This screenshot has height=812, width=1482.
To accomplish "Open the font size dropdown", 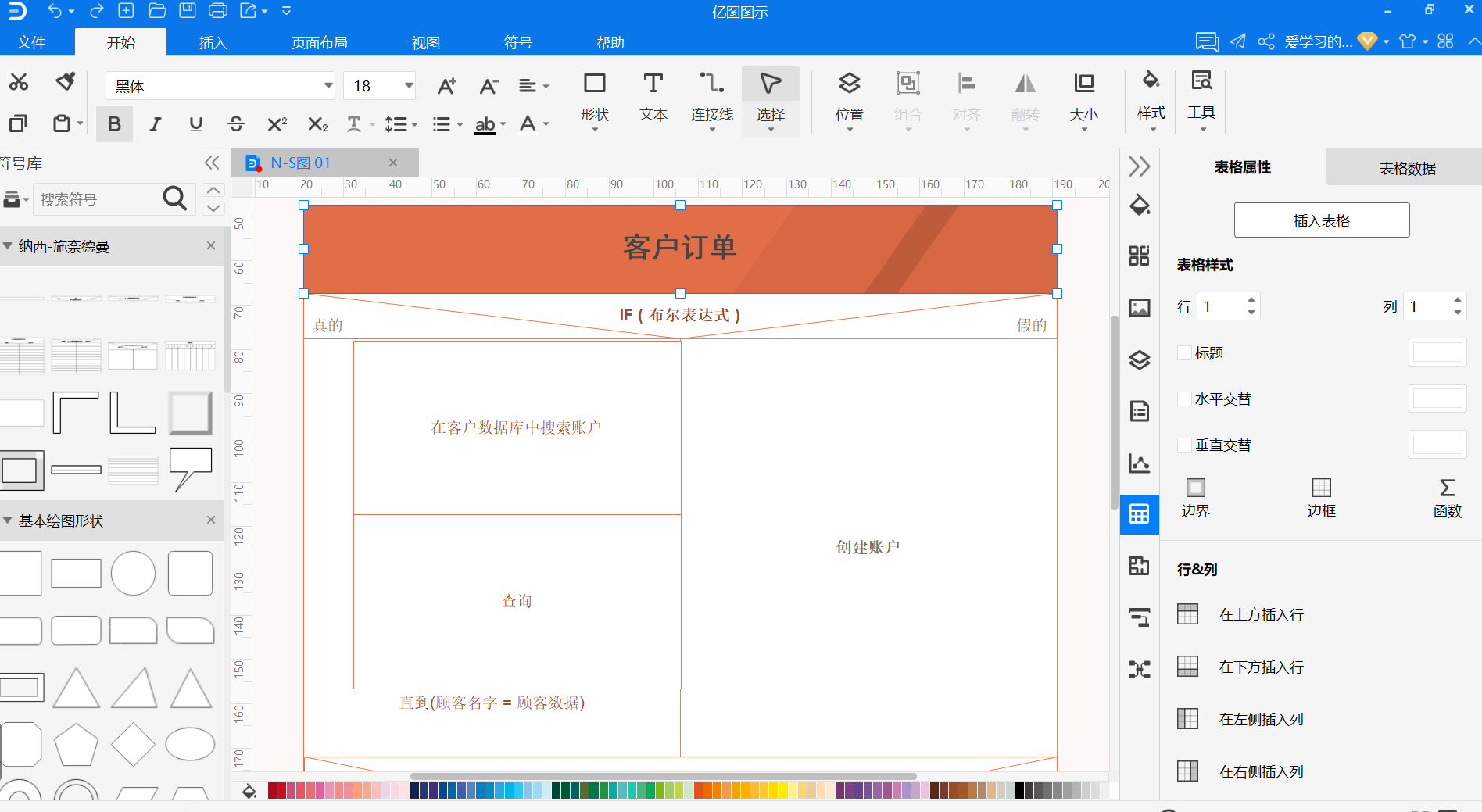I will pyautogui.click(x=409, y=86).
